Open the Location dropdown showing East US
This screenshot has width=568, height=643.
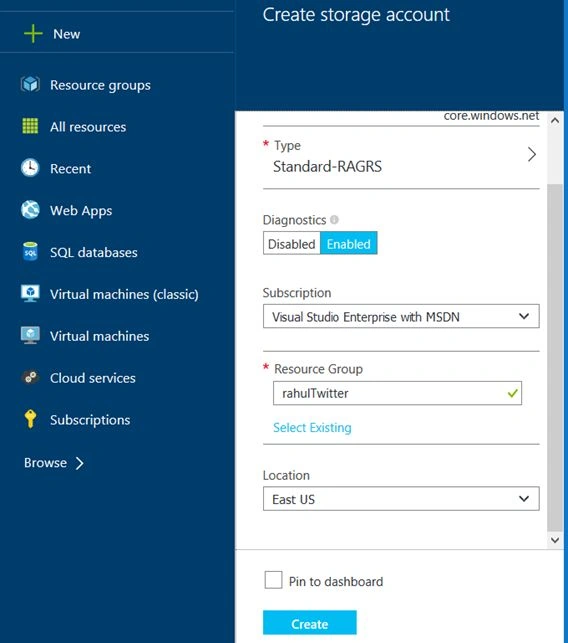[x=401, y=499]
